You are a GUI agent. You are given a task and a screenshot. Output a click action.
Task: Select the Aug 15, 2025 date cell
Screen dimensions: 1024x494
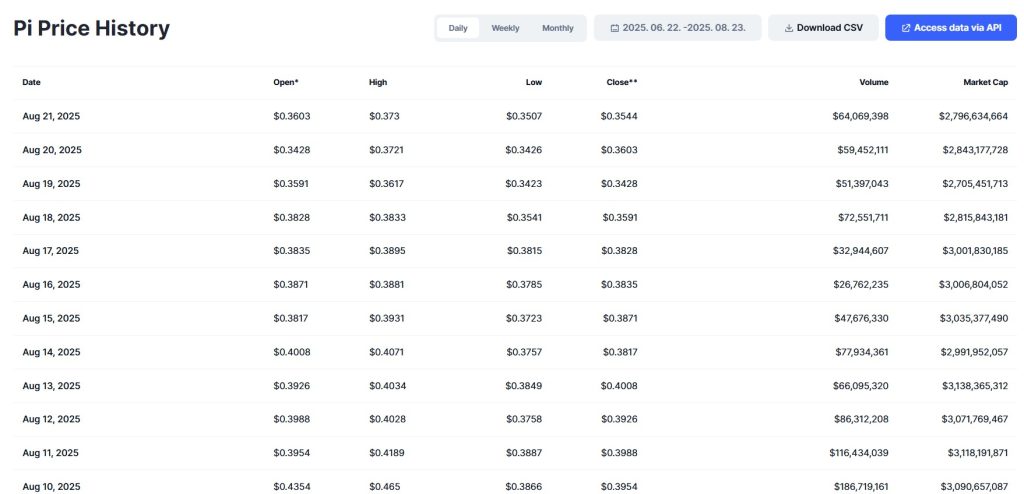click(x=51, y=318)
